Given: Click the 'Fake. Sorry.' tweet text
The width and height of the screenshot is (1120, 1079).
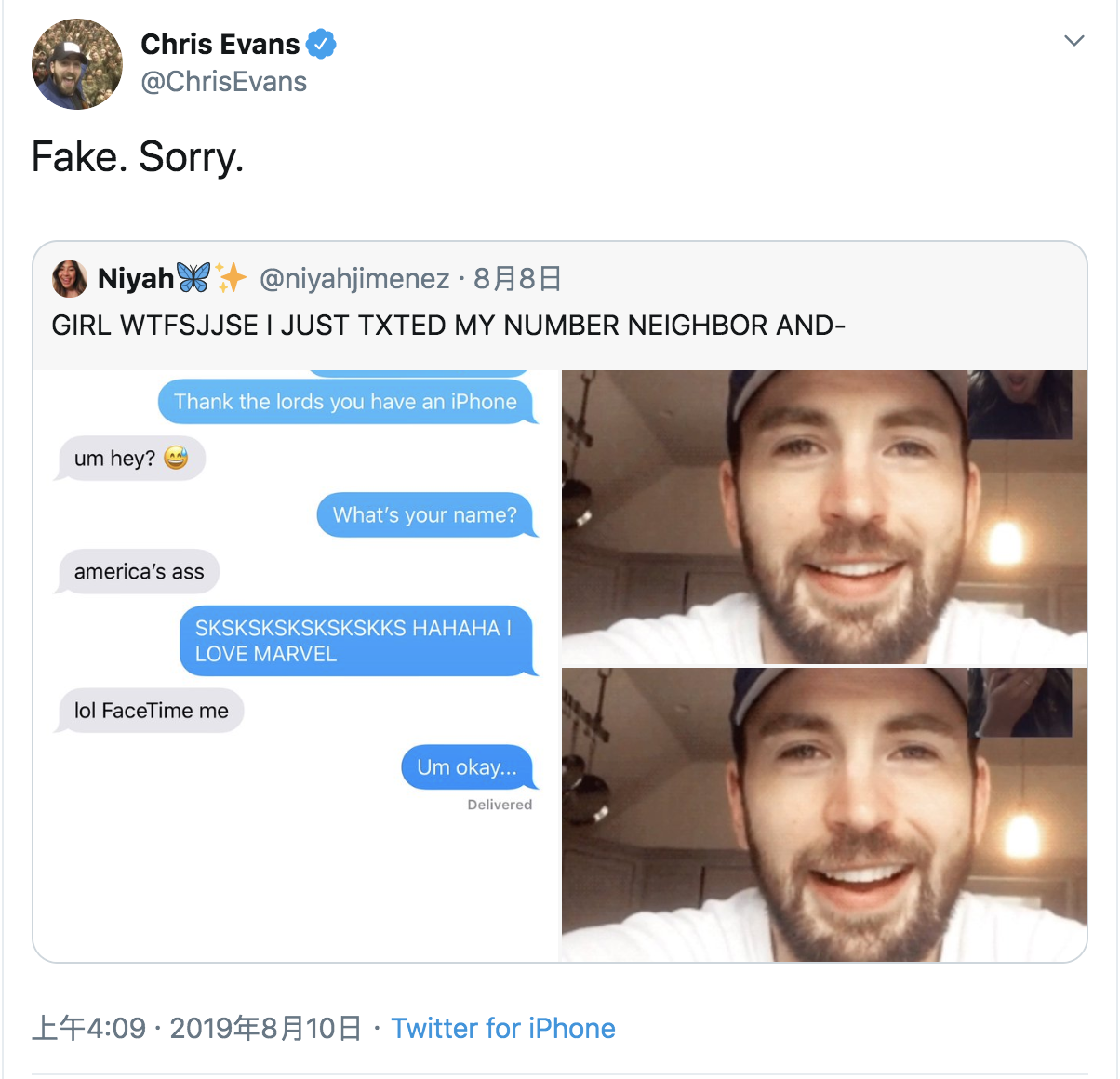Looking at the screenshot, I should click(138, 156).
